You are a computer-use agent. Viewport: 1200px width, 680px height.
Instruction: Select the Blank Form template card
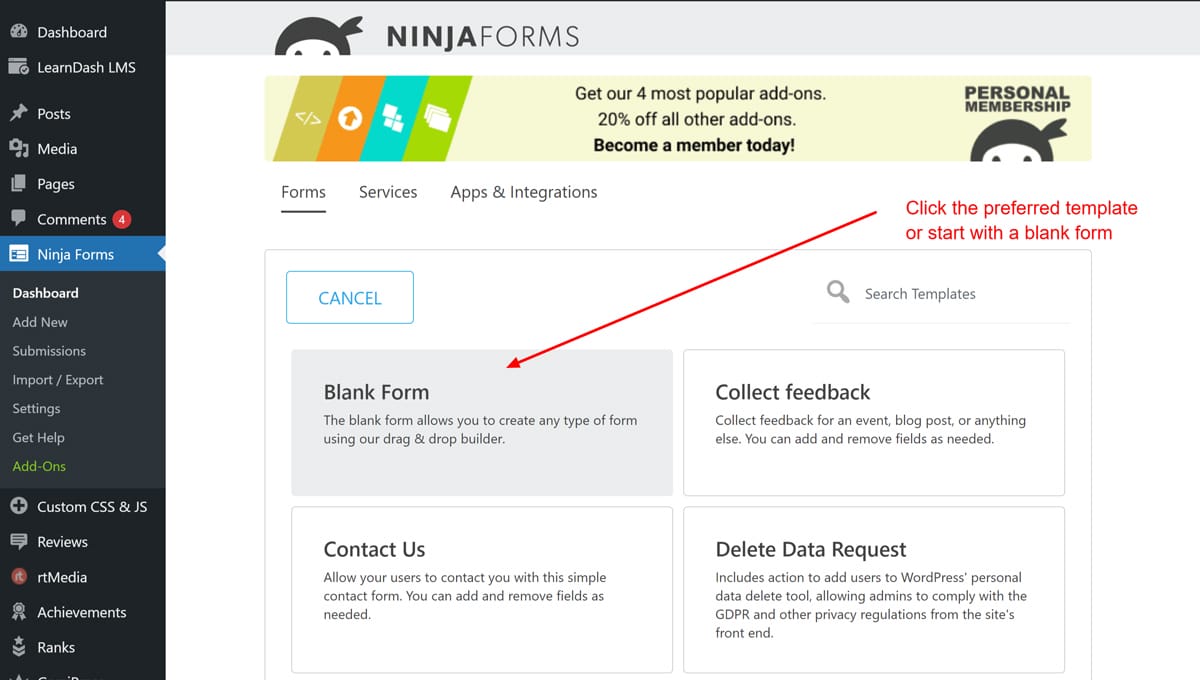[481, 422]
